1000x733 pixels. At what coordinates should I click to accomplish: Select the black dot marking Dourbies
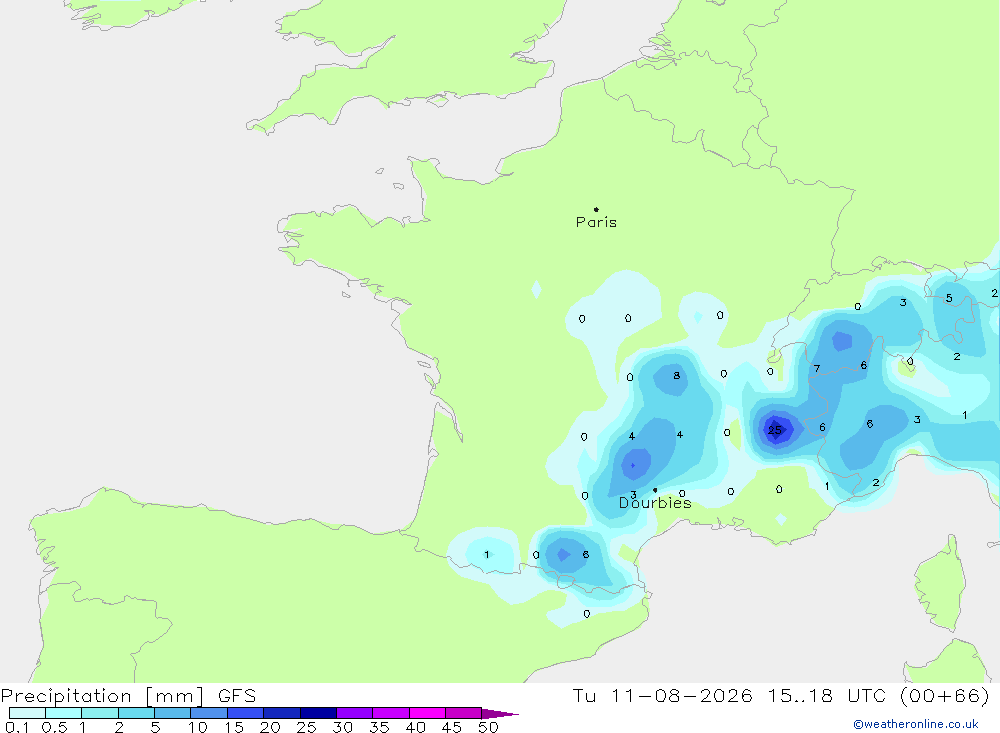655,490
